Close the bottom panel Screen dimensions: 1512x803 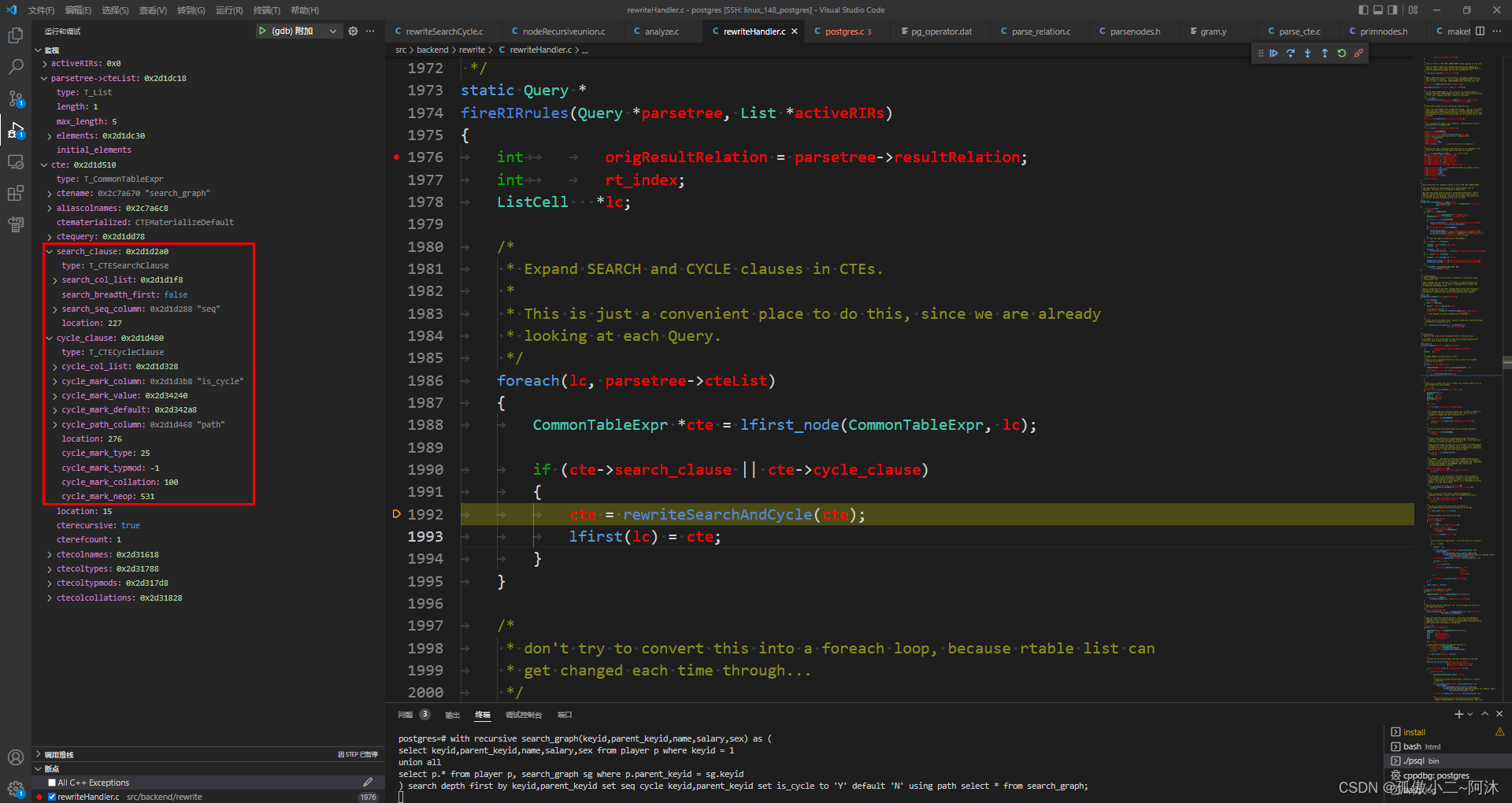pos(1499,714)
